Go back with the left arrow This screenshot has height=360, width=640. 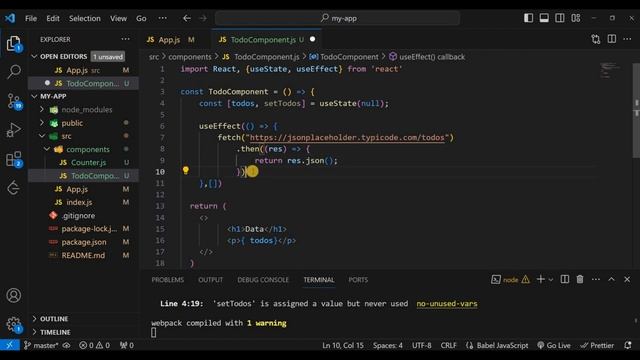187,18
